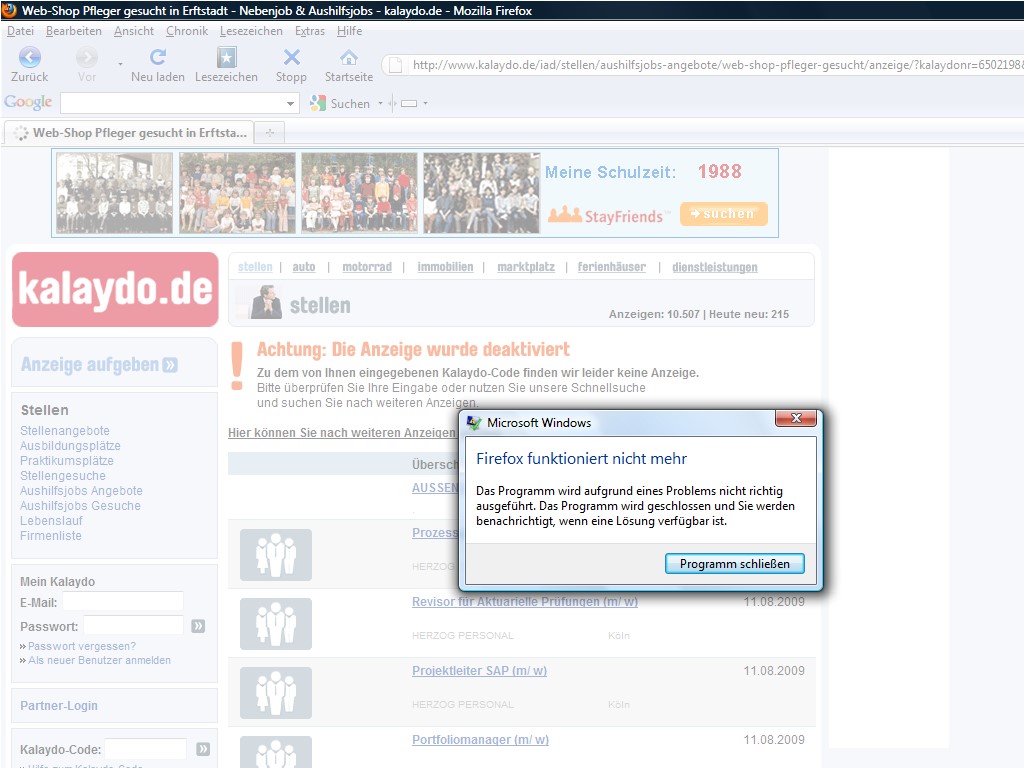Open the auto category link
The image size is (1024, 768).
coord(304,266)
